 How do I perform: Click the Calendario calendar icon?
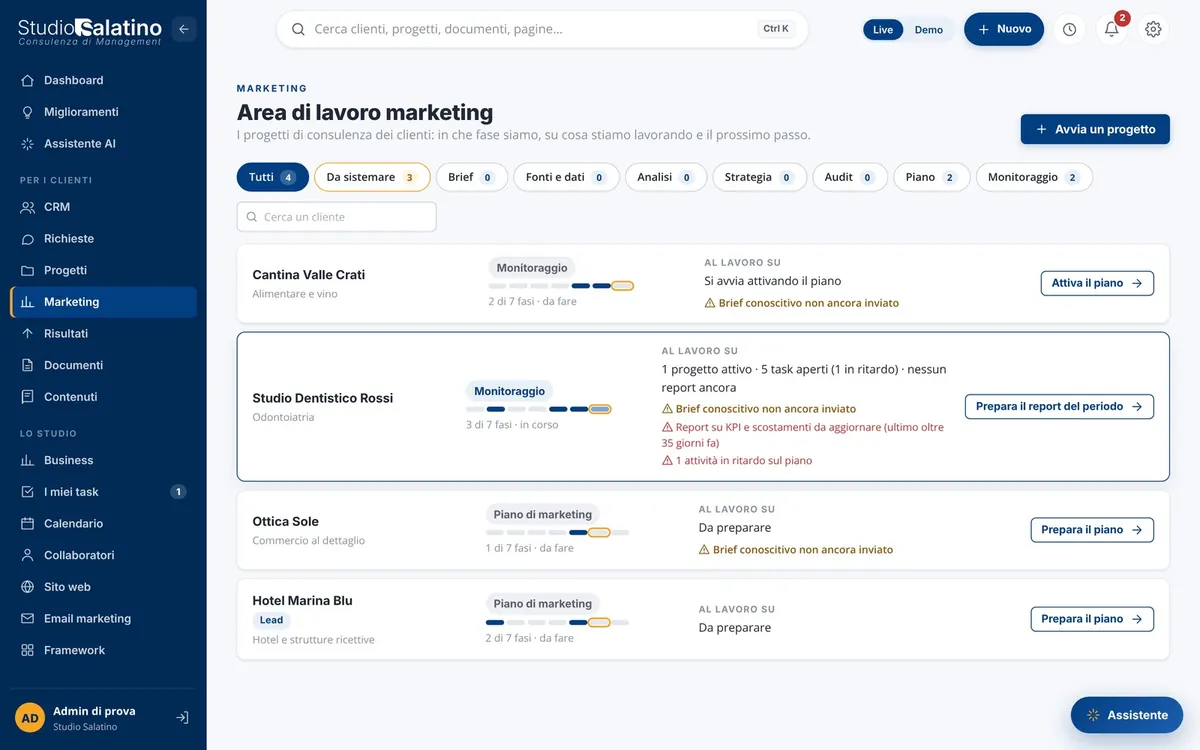[28, 524]
